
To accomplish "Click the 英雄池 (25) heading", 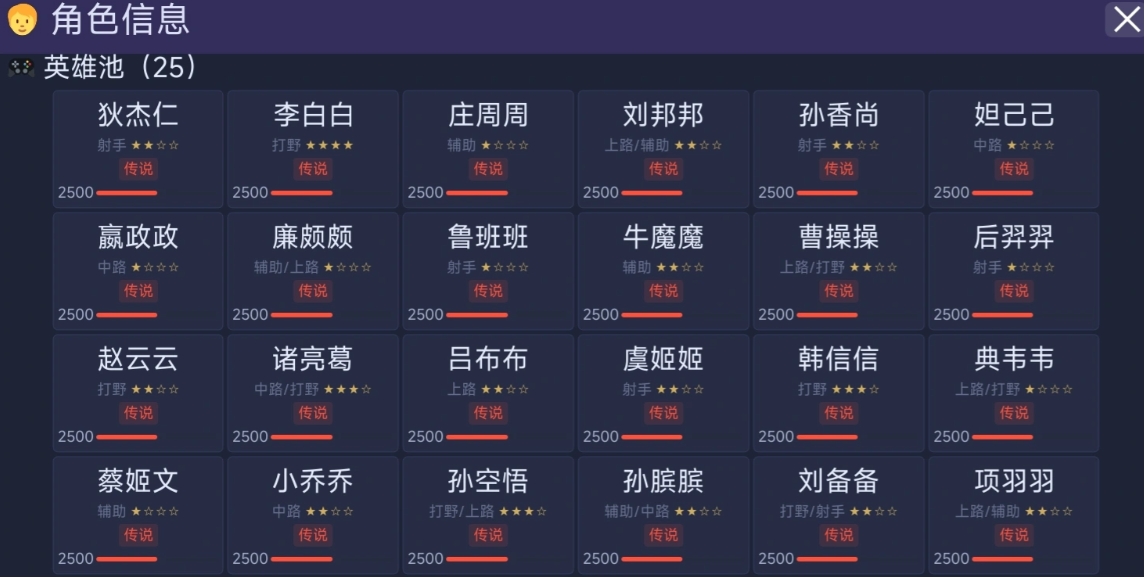I will point(120,67).
